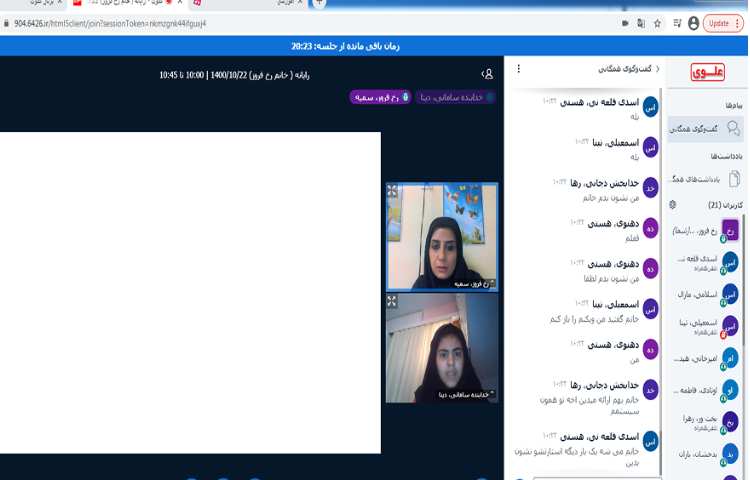This screenshot has width=750, height=480.
Task: Select user 'اسلامی، باران' in the users list
Action: coord(706,295)
